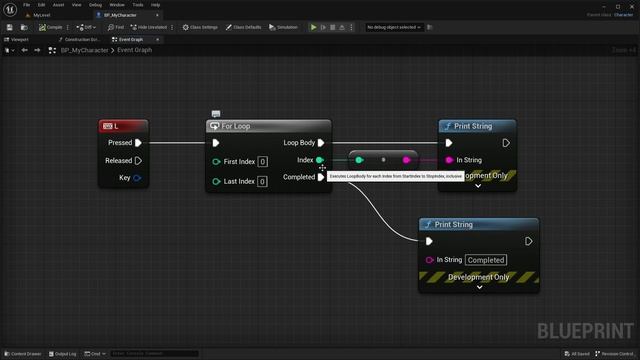Open Class Defaults

coord(243,27)
